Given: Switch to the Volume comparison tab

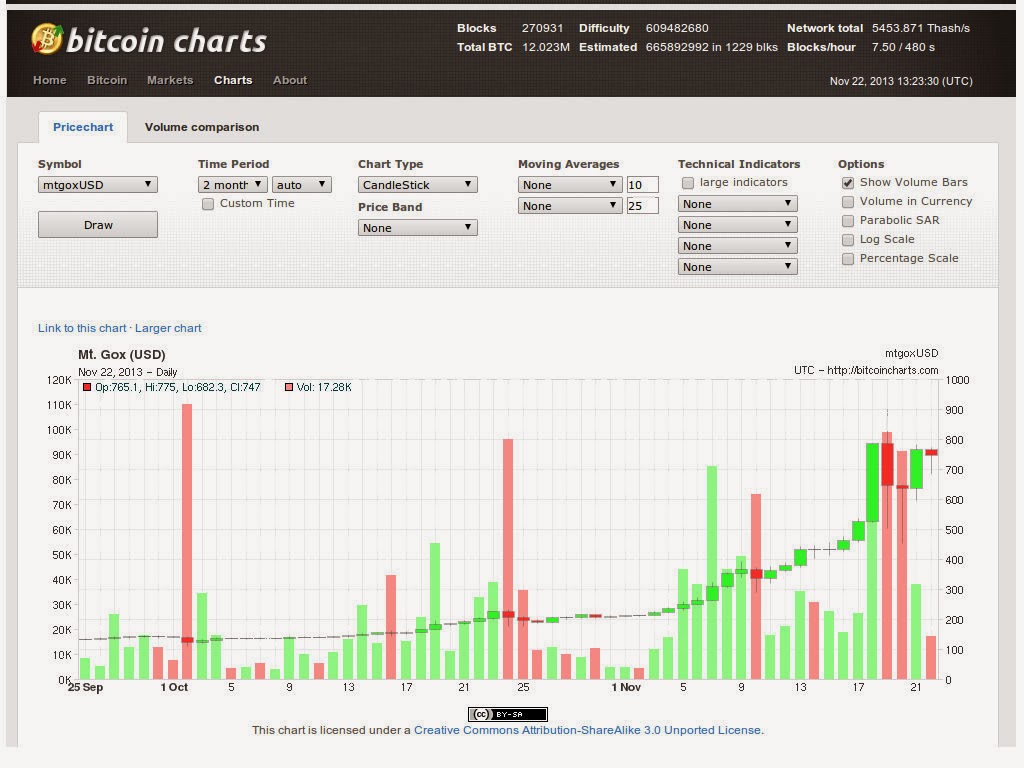Looking at the screenshot, I should coord(202,127).
